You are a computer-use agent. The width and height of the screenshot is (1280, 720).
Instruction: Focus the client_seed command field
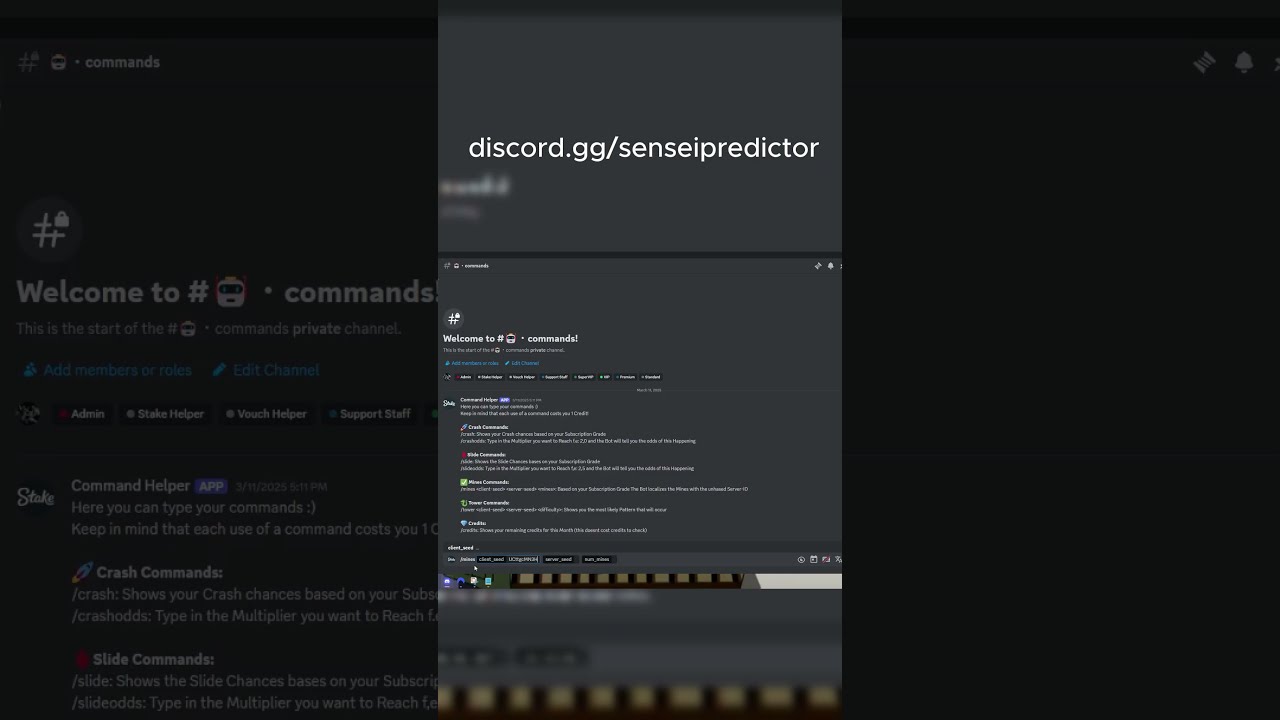508,559
